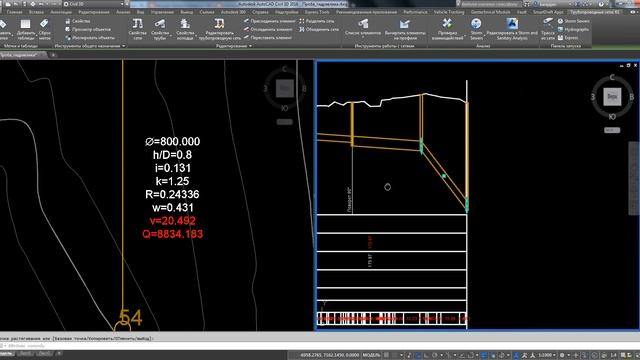
Task: Select the Q=8834.183 red label
Action: (173, 234)
